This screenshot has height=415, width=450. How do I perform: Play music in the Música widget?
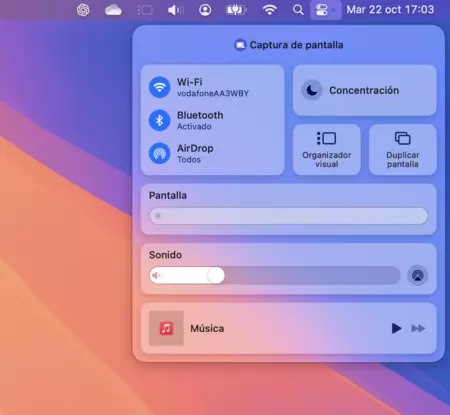point(396,328)
